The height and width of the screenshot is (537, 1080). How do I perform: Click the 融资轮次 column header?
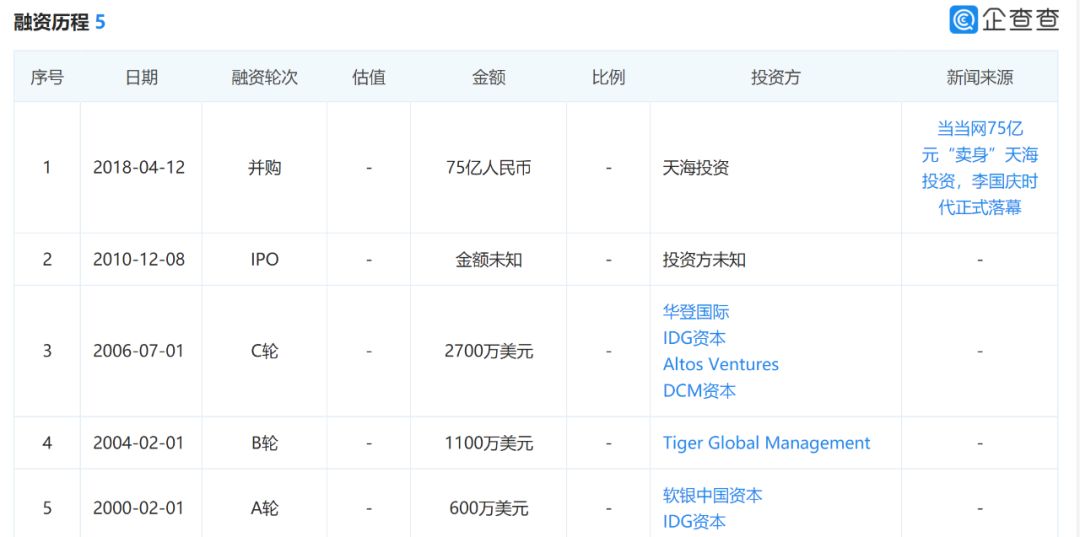pyautogui.click(x=264, y=77)
